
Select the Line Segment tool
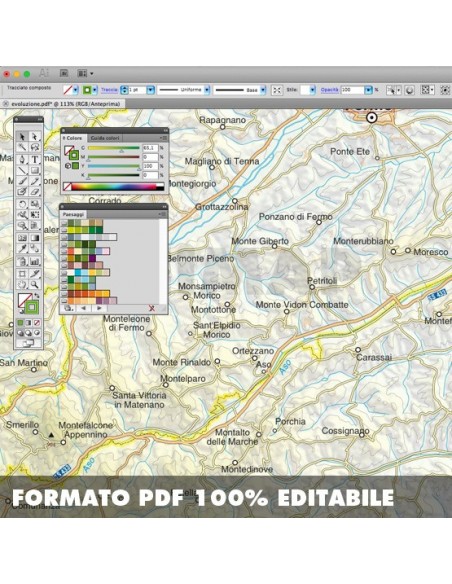click(x=22, y=170)
